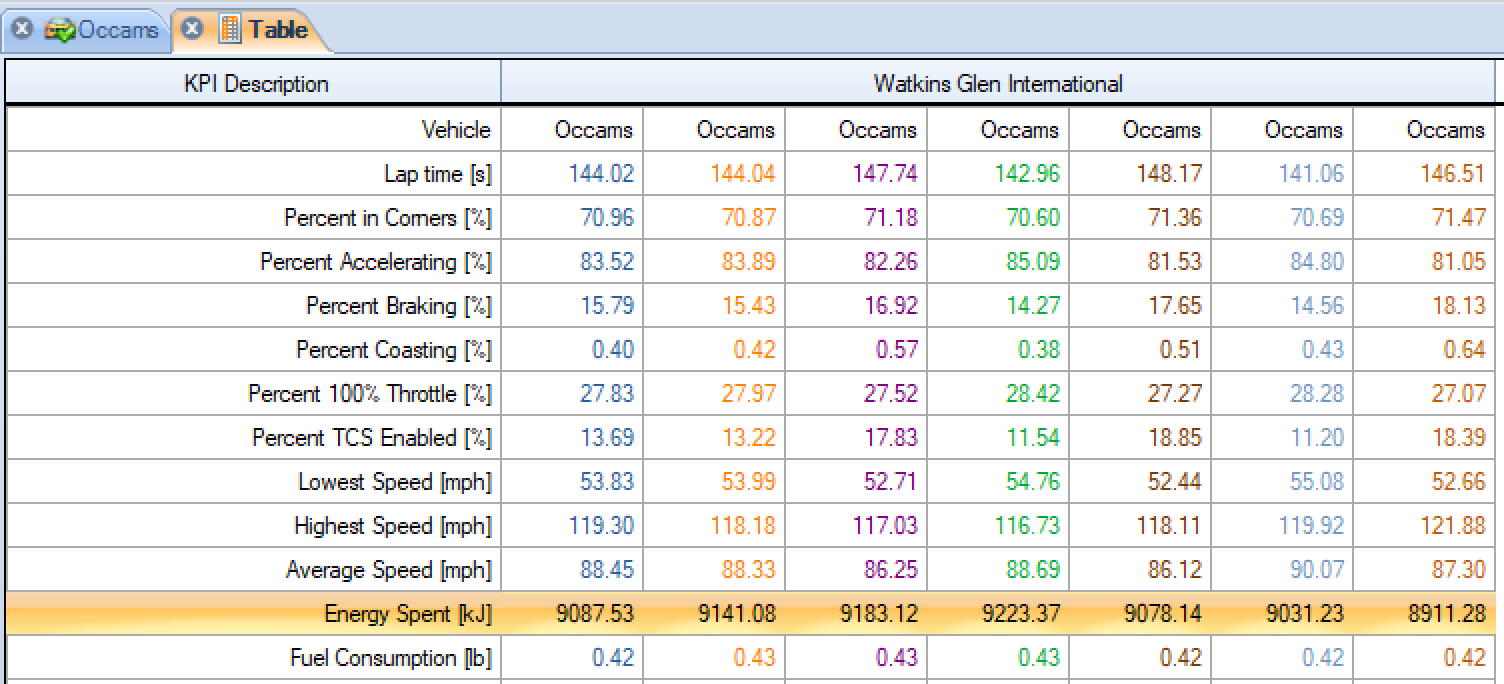Click the Watkins Glen International header
This screenshot has width=1504, height=684.
coord(997,84)
